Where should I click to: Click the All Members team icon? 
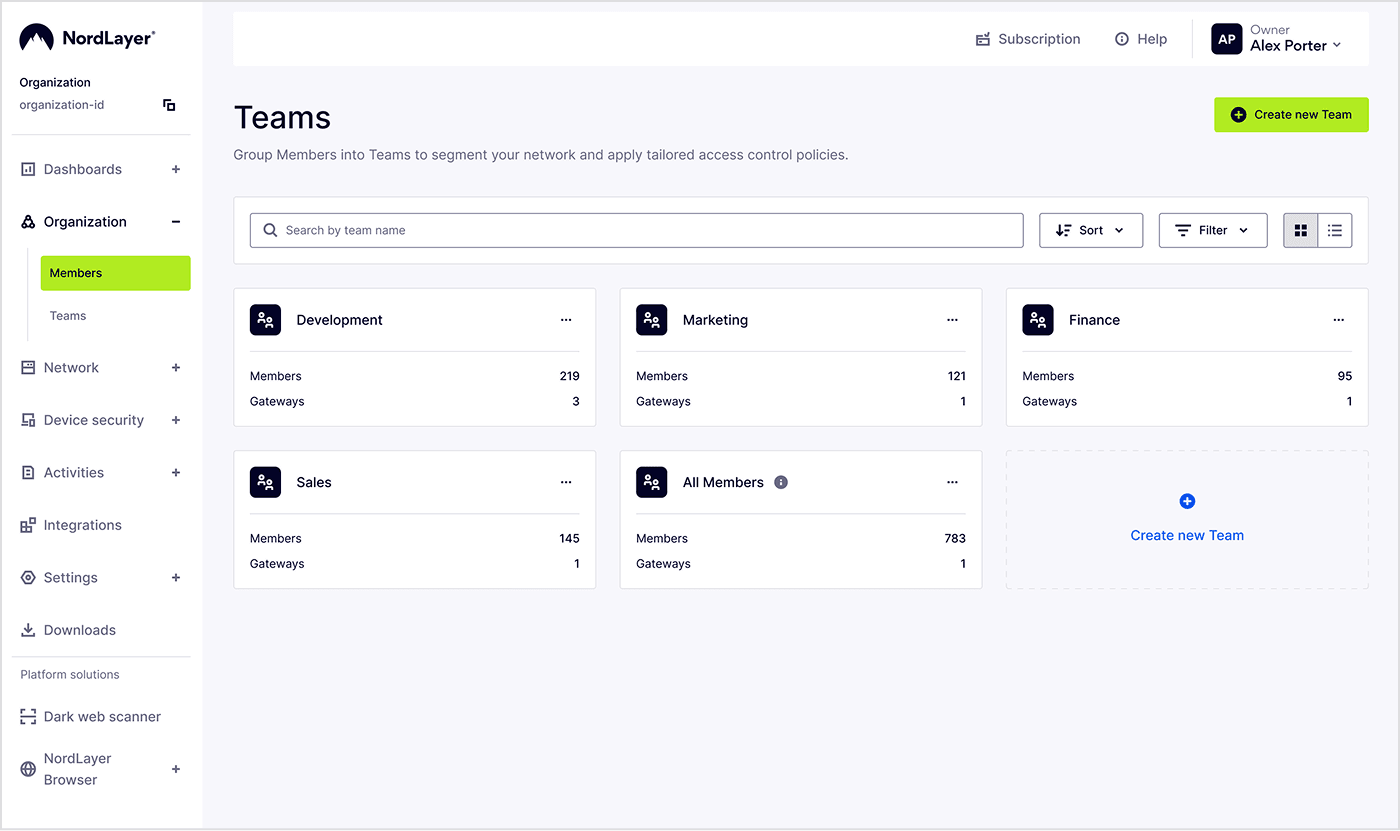(652, 482)
